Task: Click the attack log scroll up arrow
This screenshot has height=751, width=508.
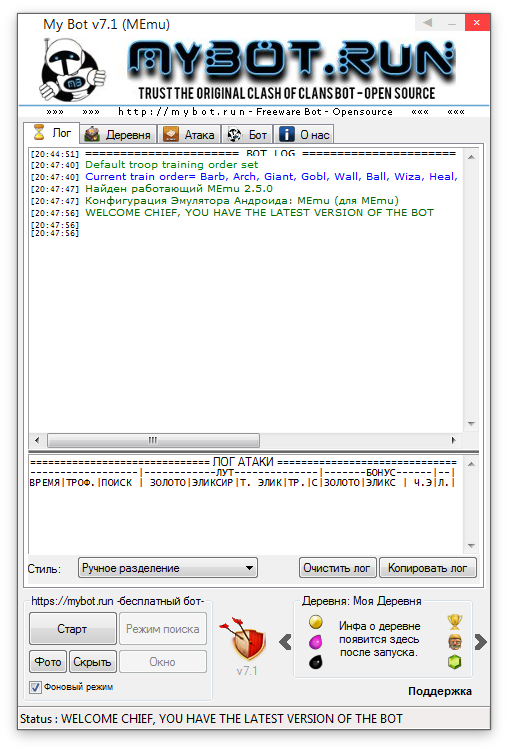Action: (x=471, y=464)
